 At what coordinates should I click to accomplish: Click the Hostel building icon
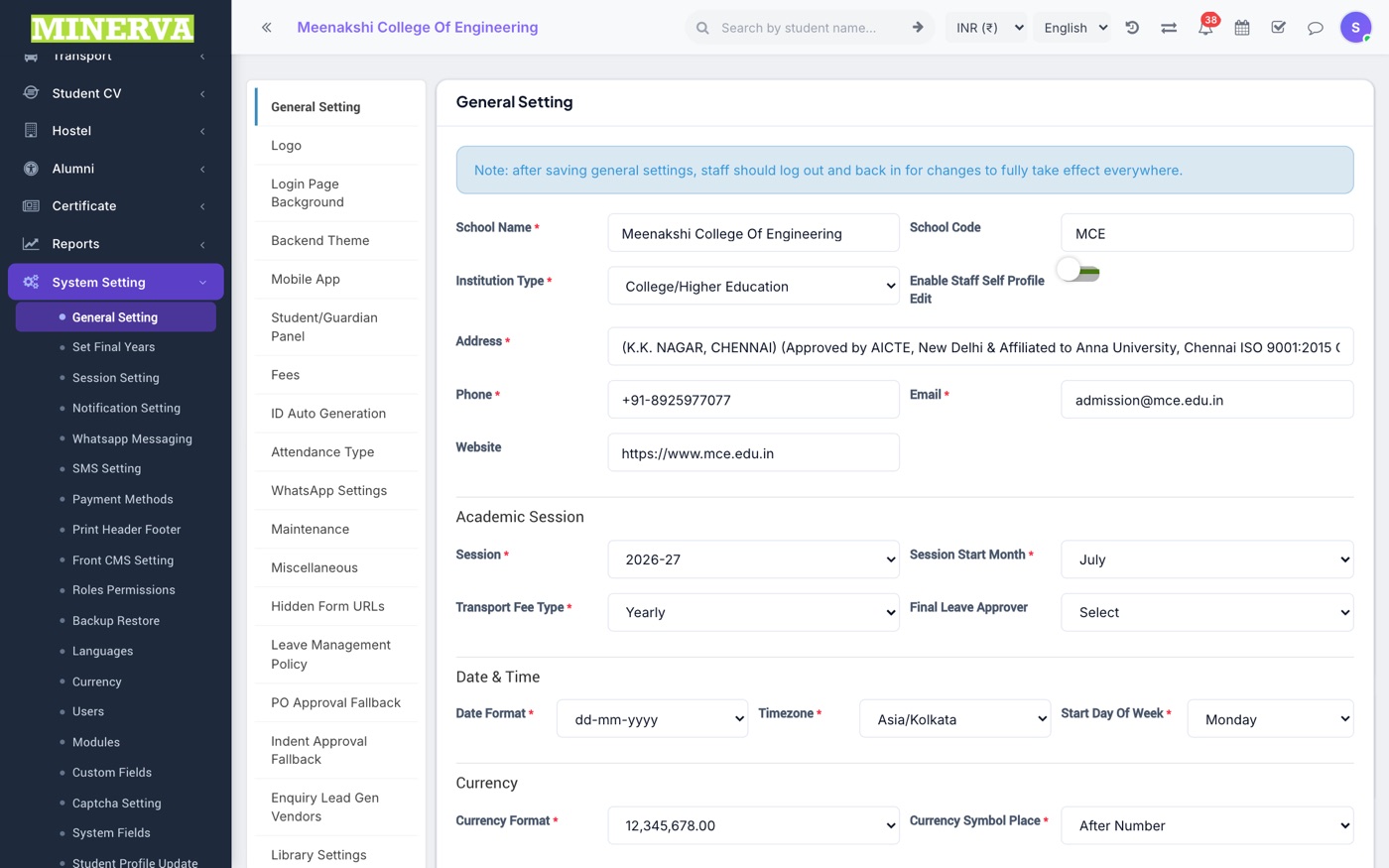(x=31, y=131)
